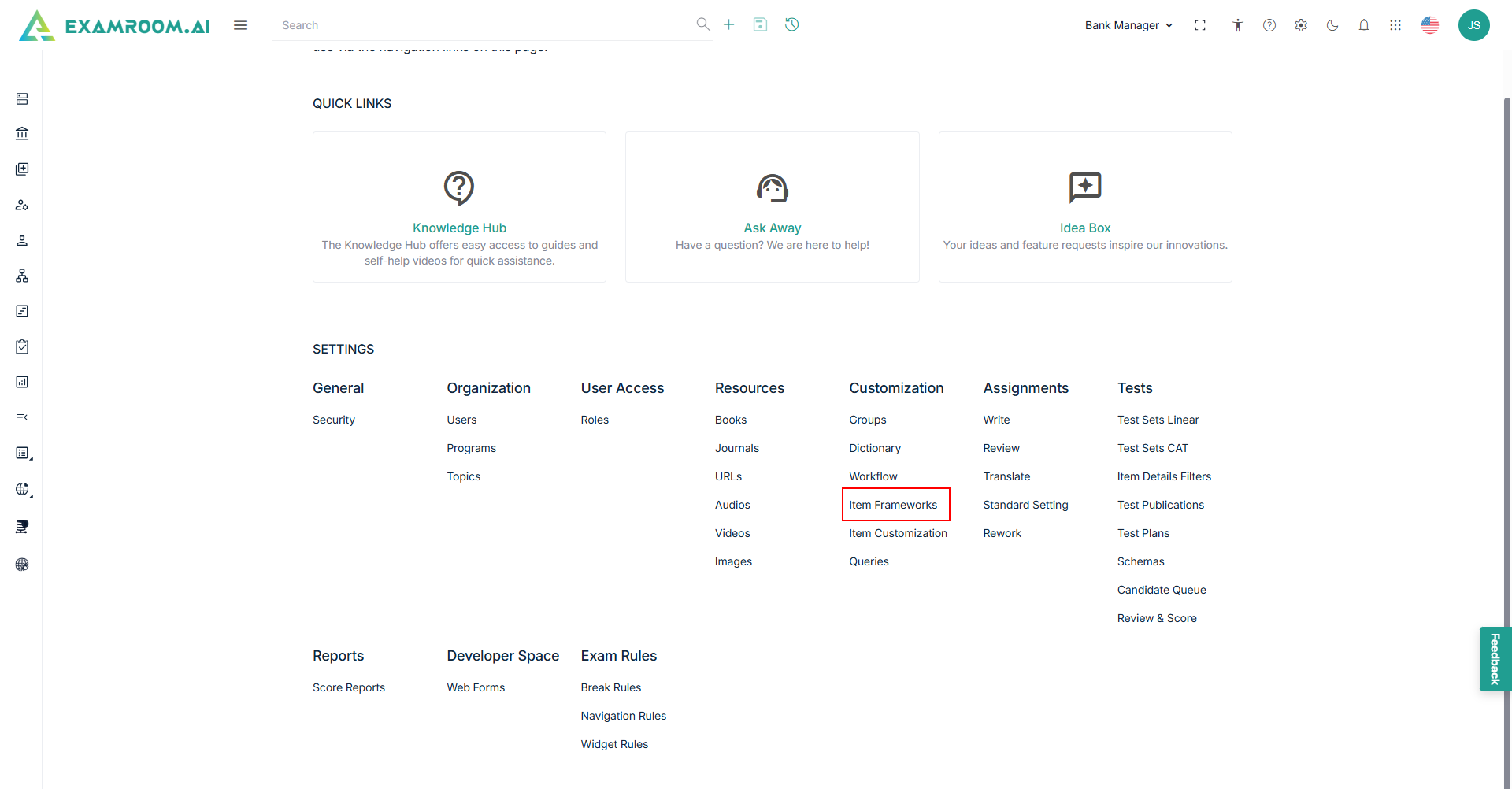Click the Feedback side tab
Viewport: 1512px width, 789px height.
[1495, 659]
